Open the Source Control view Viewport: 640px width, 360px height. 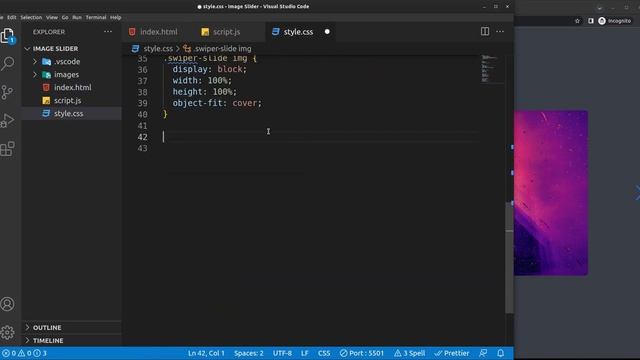pos(7,92)
